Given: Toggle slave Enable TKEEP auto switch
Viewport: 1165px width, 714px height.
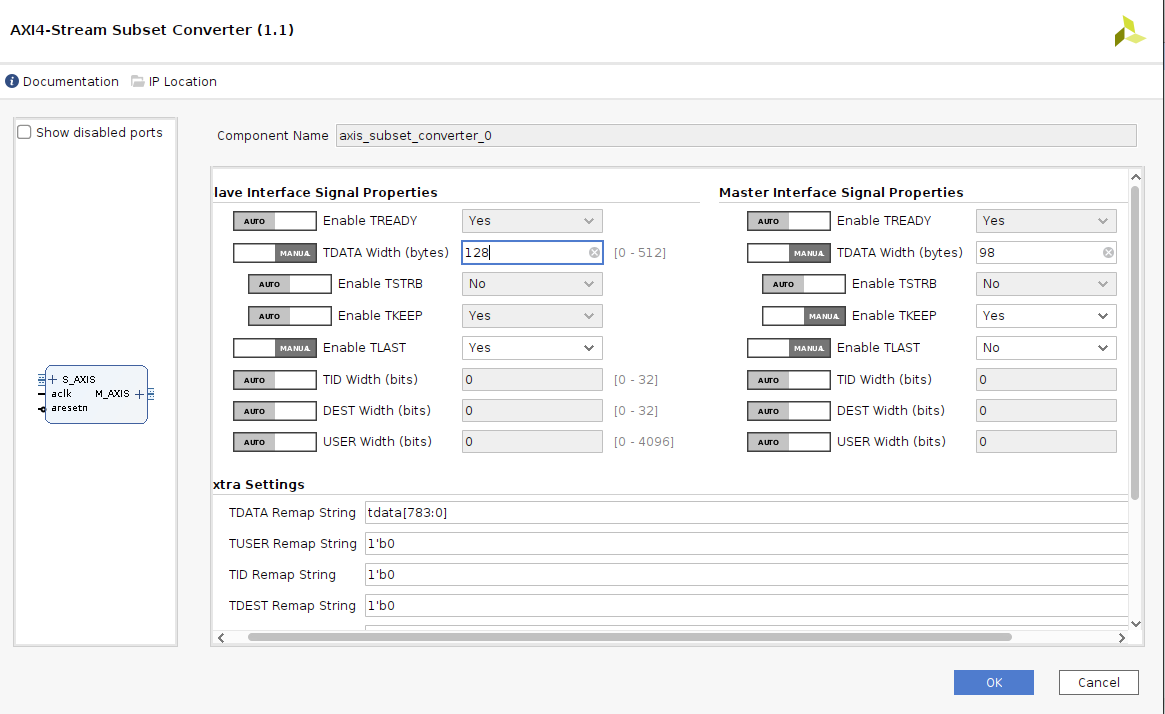Looking at the screenshot, I should coord(290,316).
